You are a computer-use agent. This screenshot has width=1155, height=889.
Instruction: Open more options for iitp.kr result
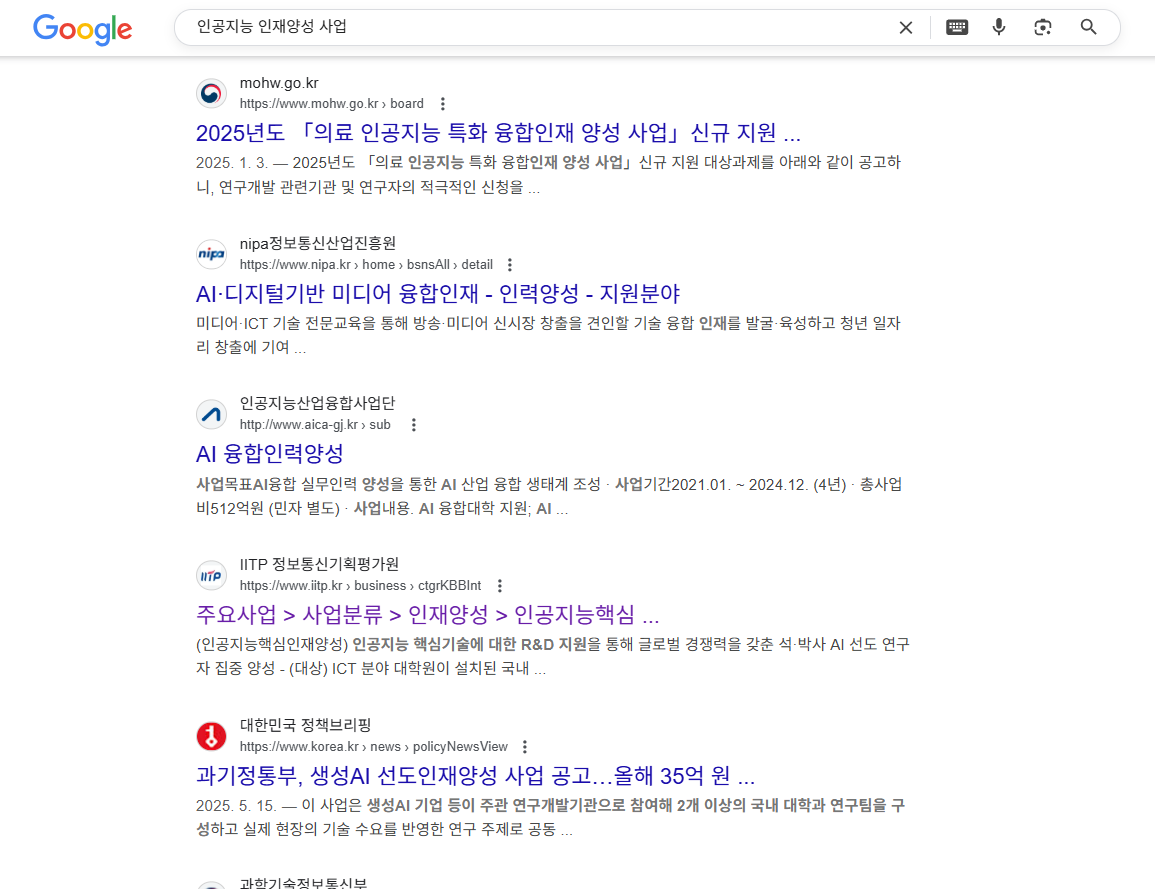(499, 586)
